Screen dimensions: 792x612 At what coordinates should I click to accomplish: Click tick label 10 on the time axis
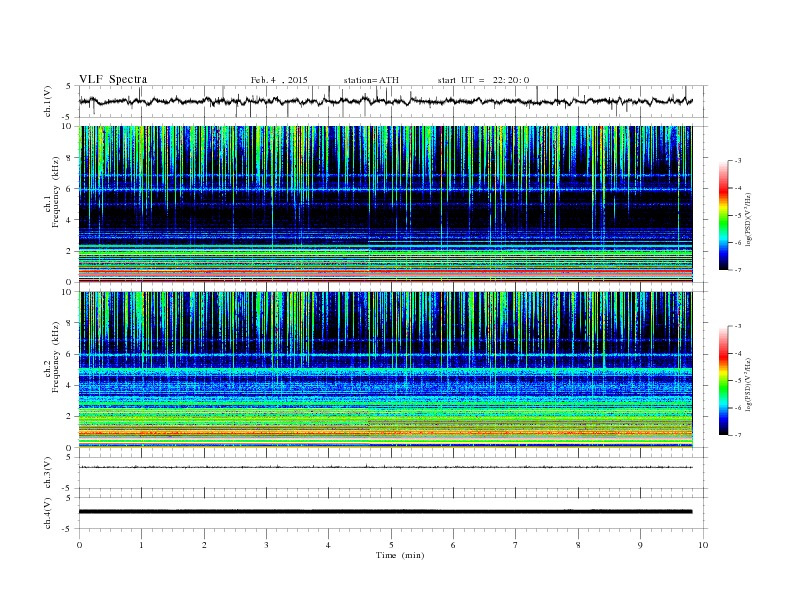coord(703,545)
